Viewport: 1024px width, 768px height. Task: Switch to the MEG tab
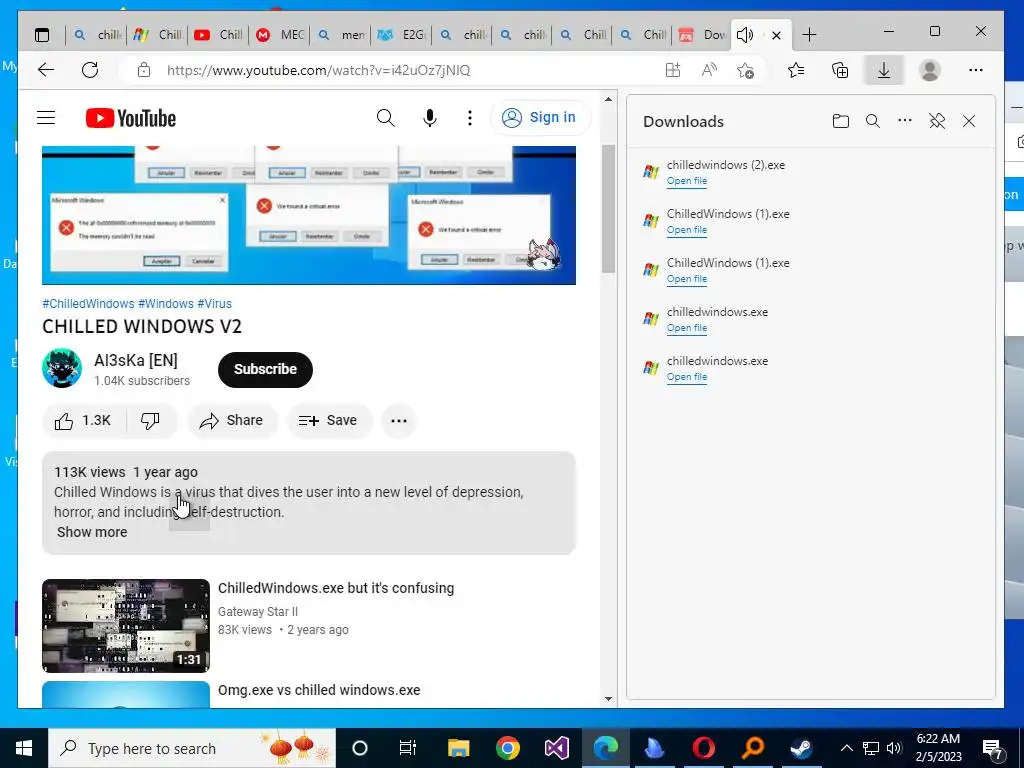(x=281, y=35)
